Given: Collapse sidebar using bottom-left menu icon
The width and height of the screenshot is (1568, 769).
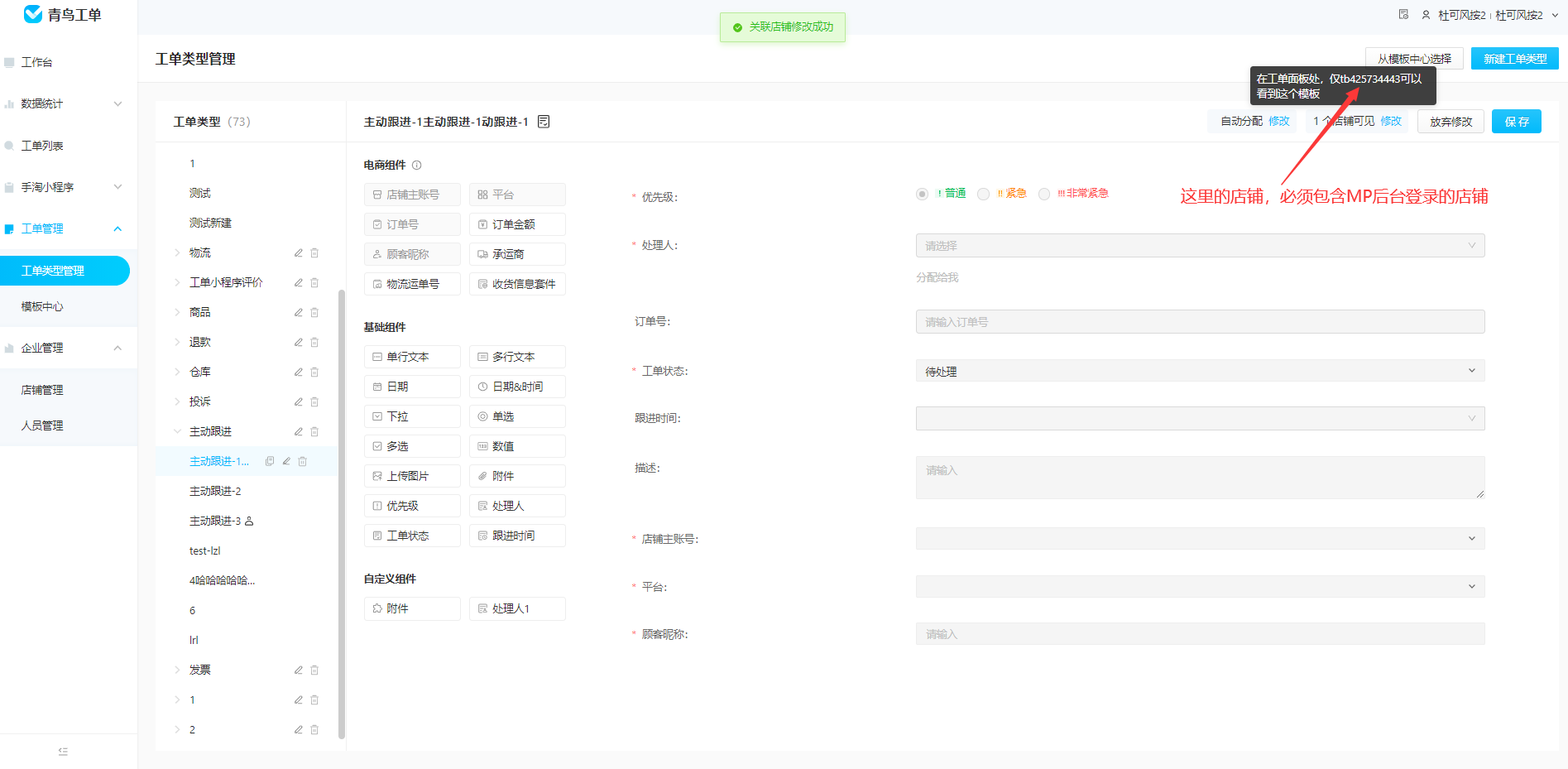Looking at the screenshot, I should [63, 752].
